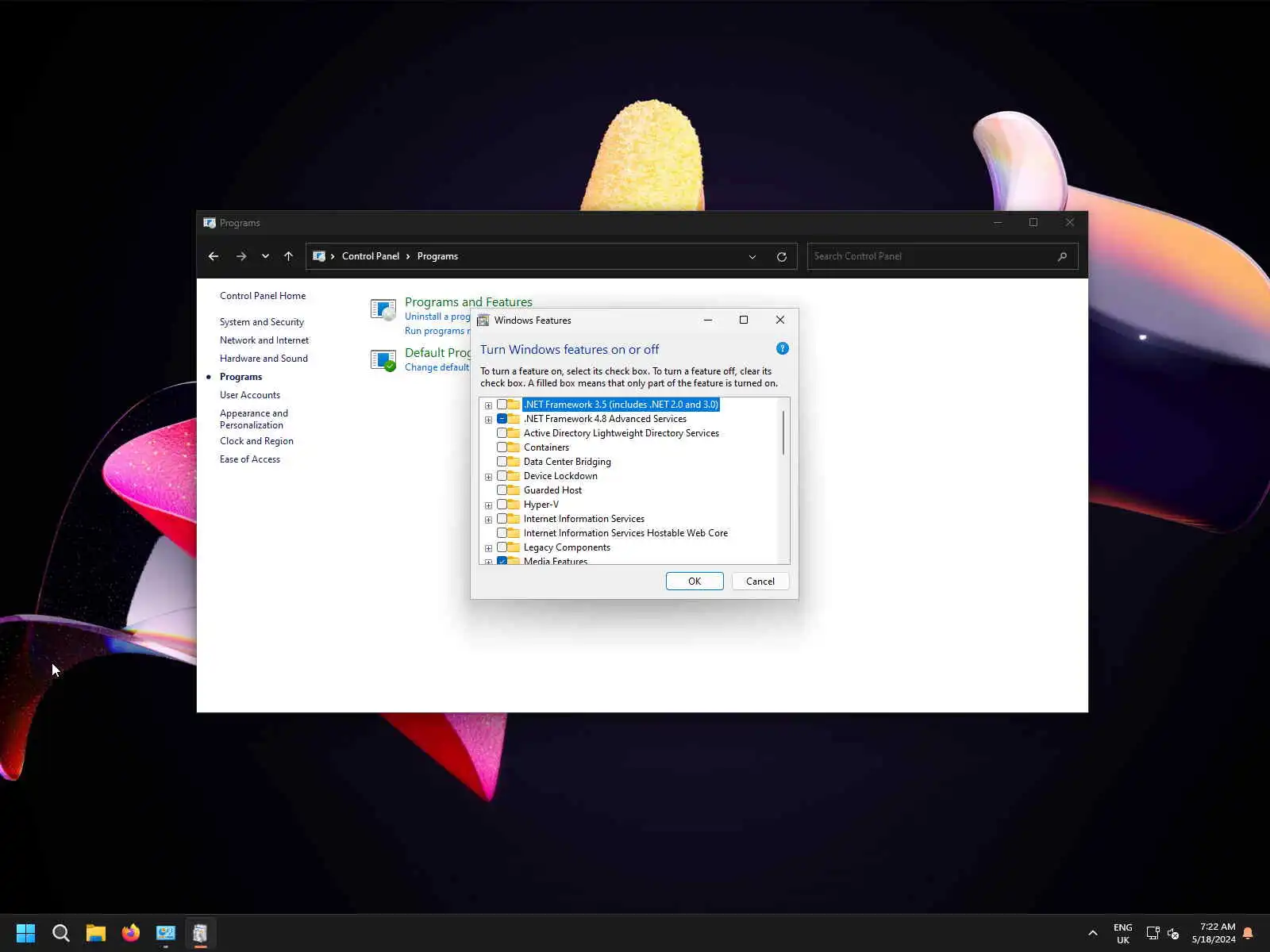Expand the Device Lockdown node
This screenshot has height=952, width=1270.
(x=488, y=477)
